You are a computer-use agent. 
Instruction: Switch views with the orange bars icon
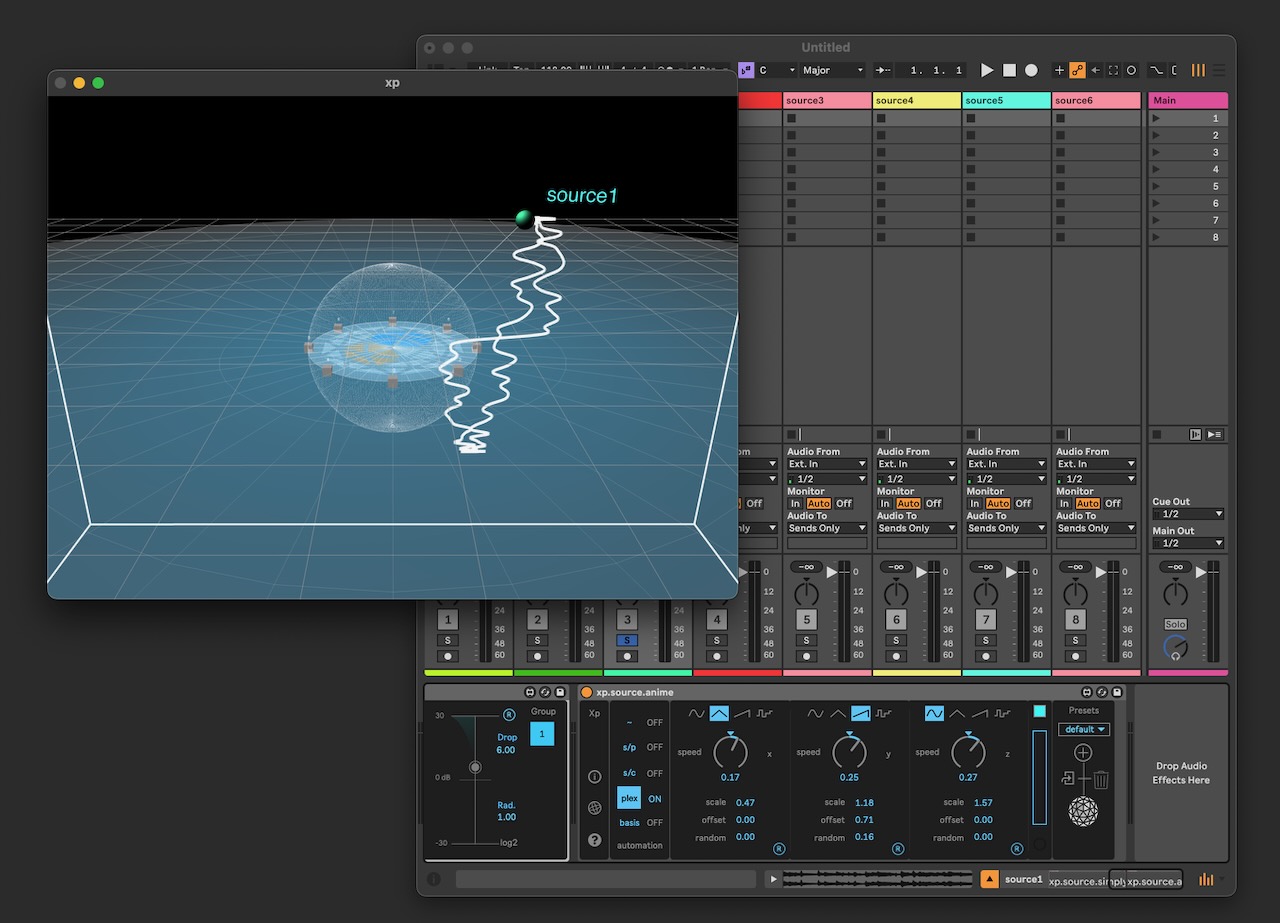pos(1198,70)
